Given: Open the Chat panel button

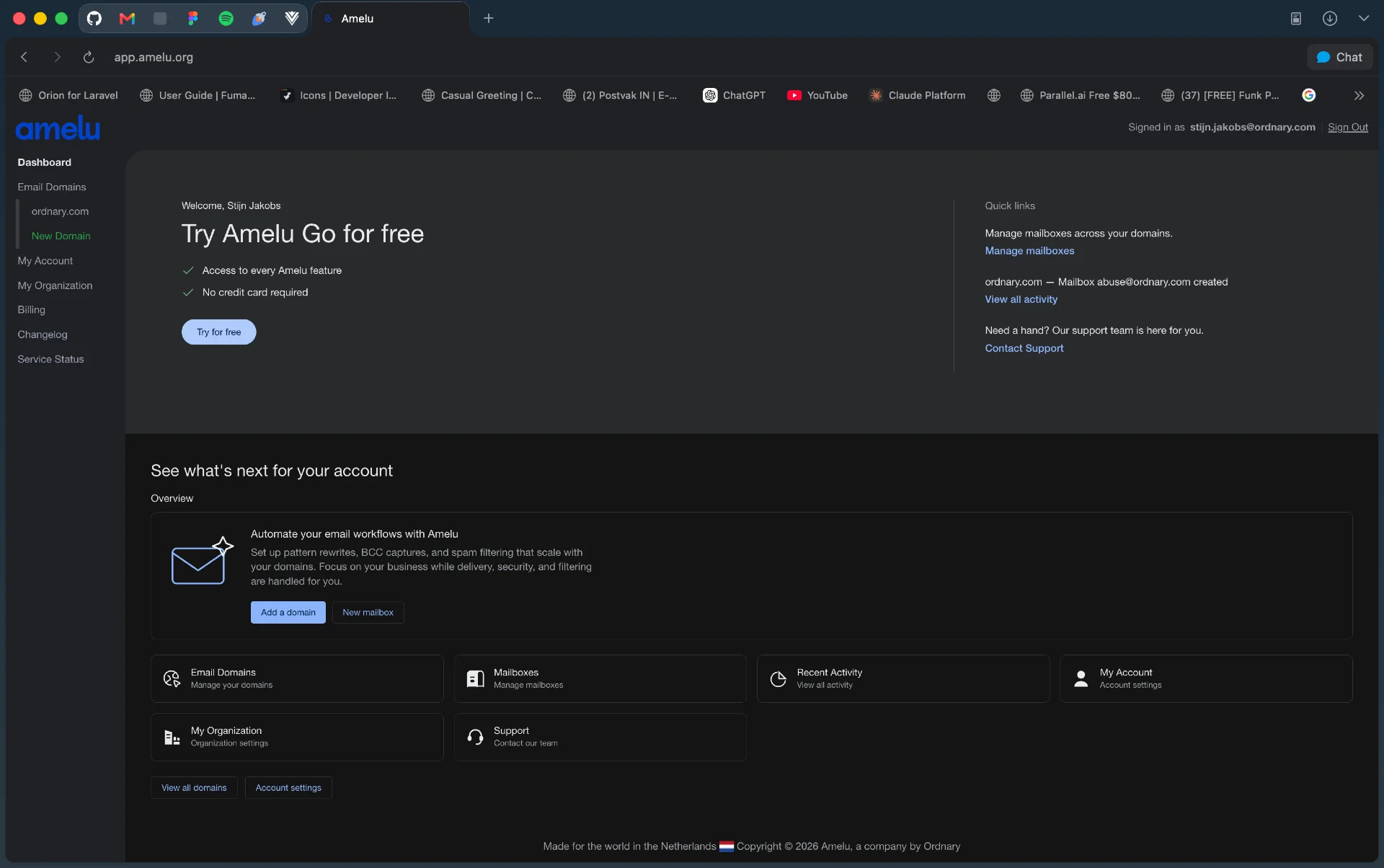Looking at the screenshot, I should coord(1339,57).
